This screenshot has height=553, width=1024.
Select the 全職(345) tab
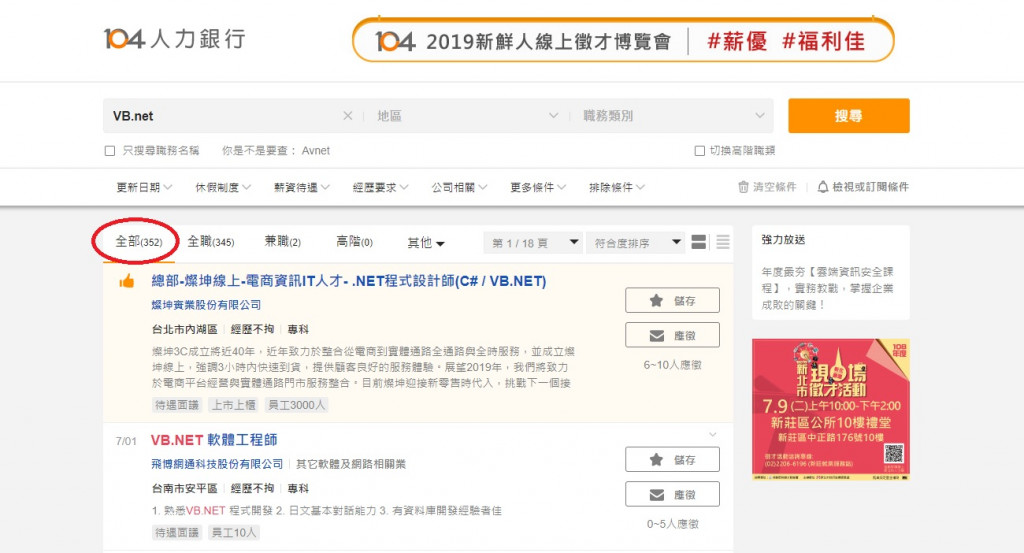(x=210, y=242)
